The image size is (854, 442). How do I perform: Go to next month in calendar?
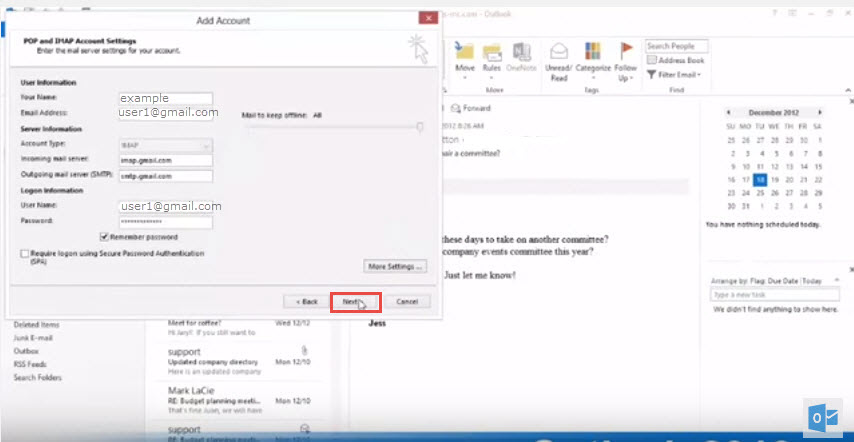pyautogui.click(x=820, y=113)
